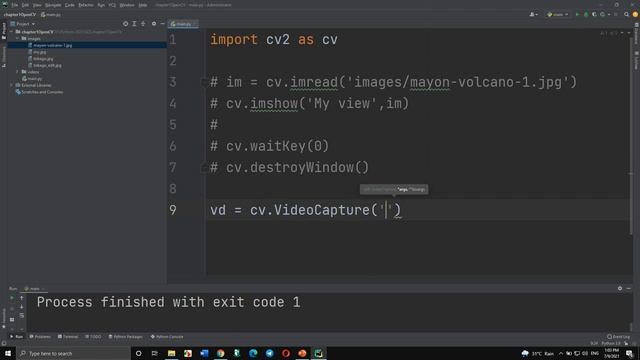Open Microsoft Edge from taskbar
The width and height of the screenshot is (640, 360).
click(x=253, y=353)
